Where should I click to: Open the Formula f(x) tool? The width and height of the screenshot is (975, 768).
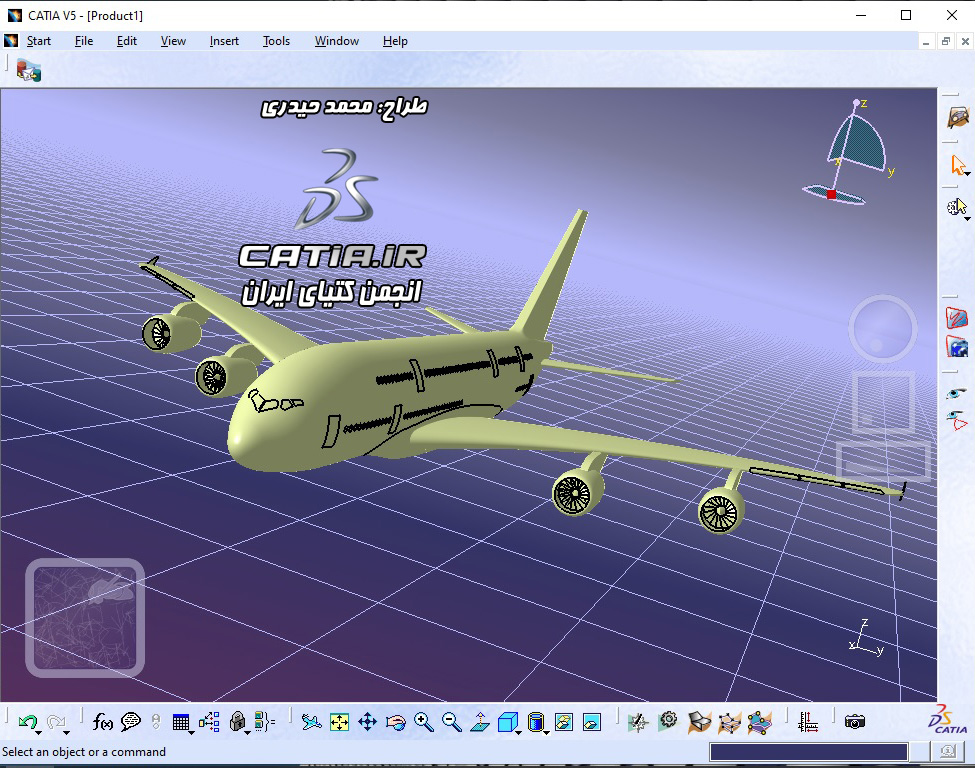click(x=102, y=721)
